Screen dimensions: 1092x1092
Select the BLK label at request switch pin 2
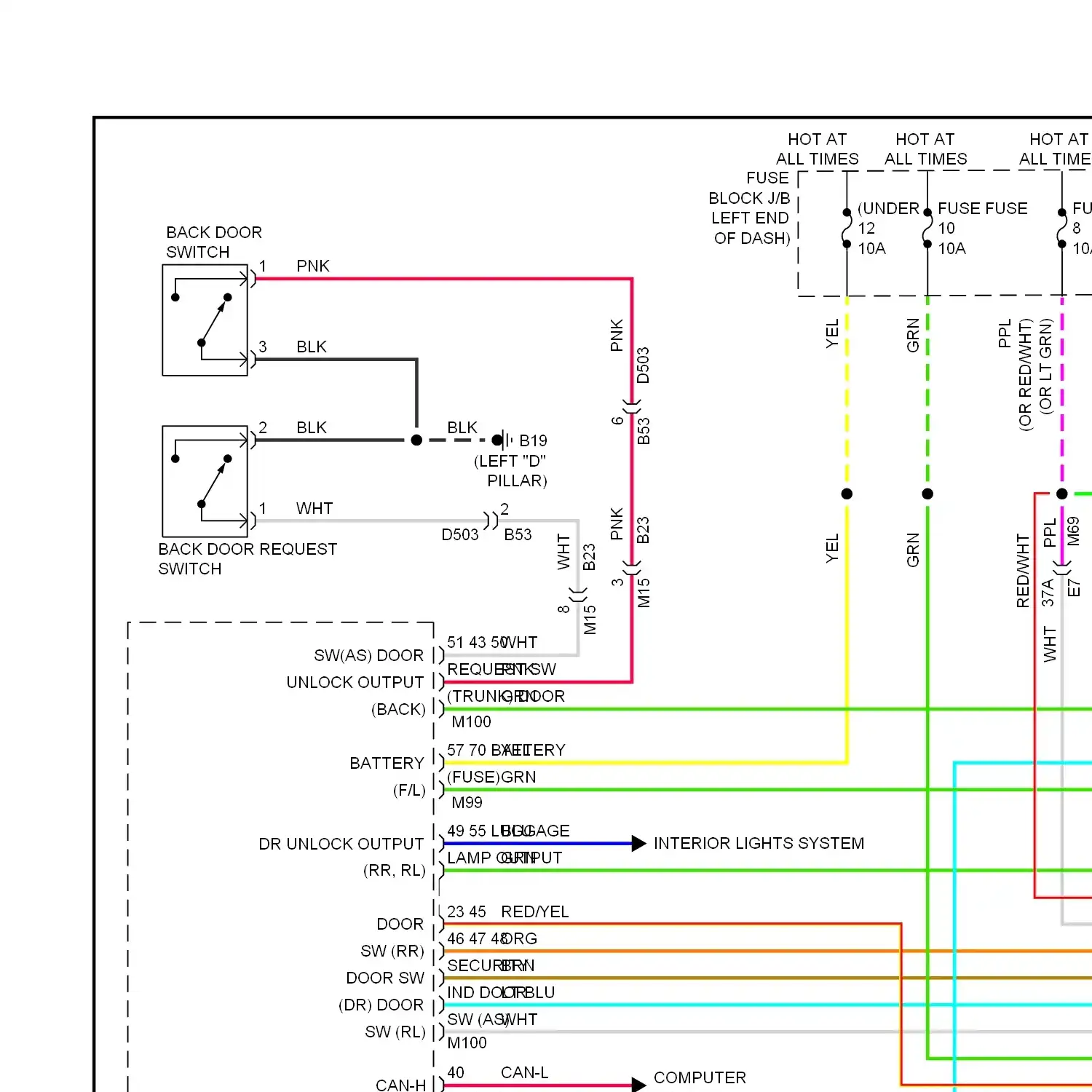(312, 427)
